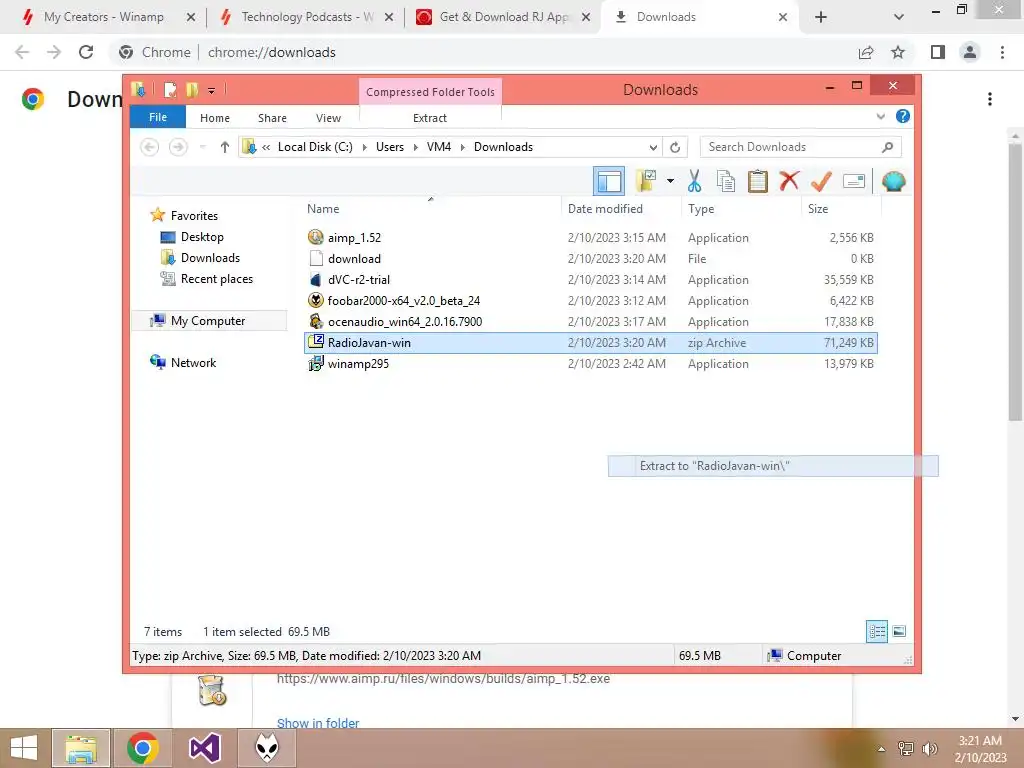
Task: Expand the hidden breadcrumb chevron «
Action: [266, 148]
